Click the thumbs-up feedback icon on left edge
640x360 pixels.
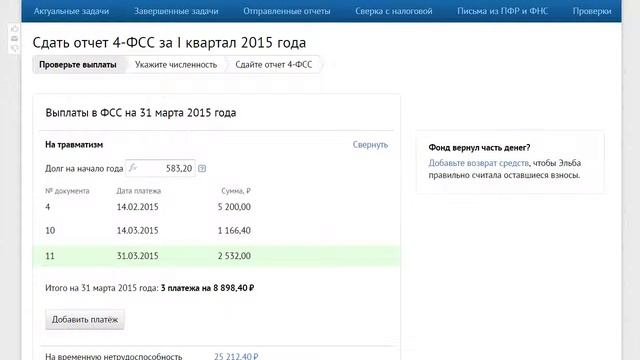(x=15, y=29)
